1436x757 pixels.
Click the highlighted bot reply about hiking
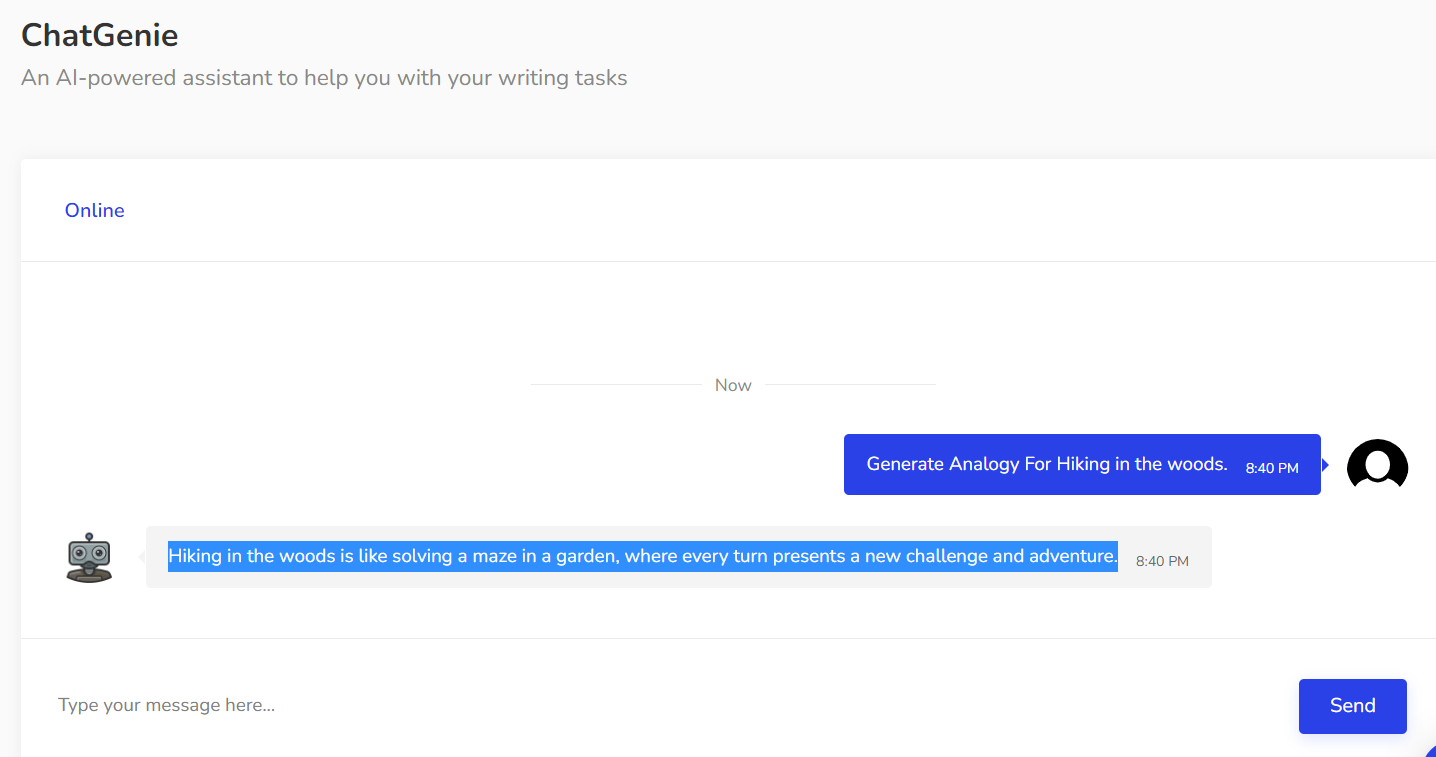pos(643,556)
